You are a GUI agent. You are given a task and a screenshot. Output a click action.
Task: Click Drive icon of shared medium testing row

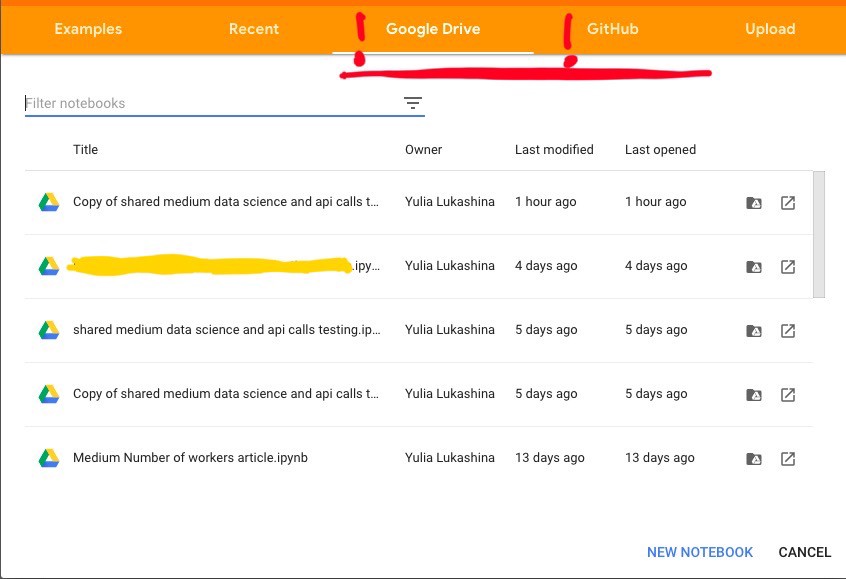click(49, 330)
